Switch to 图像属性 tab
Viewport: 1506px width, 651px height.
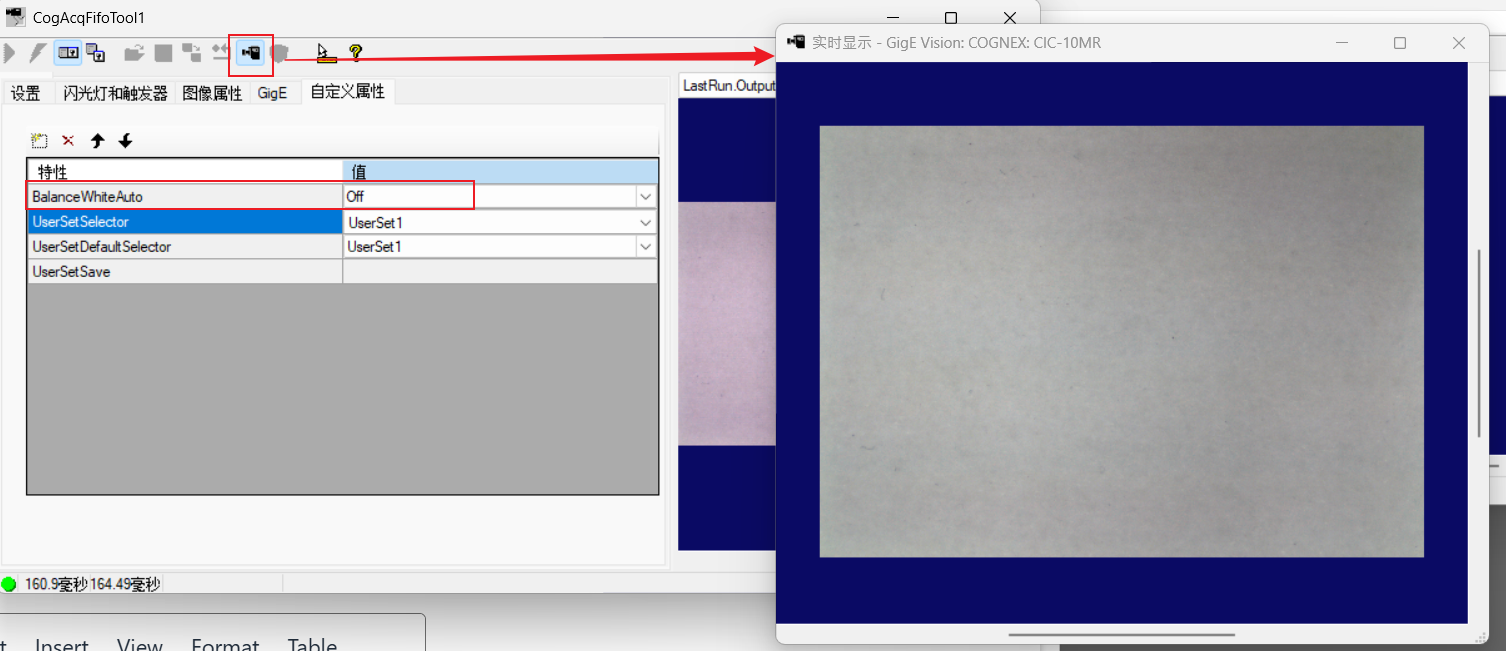[212, 93]
